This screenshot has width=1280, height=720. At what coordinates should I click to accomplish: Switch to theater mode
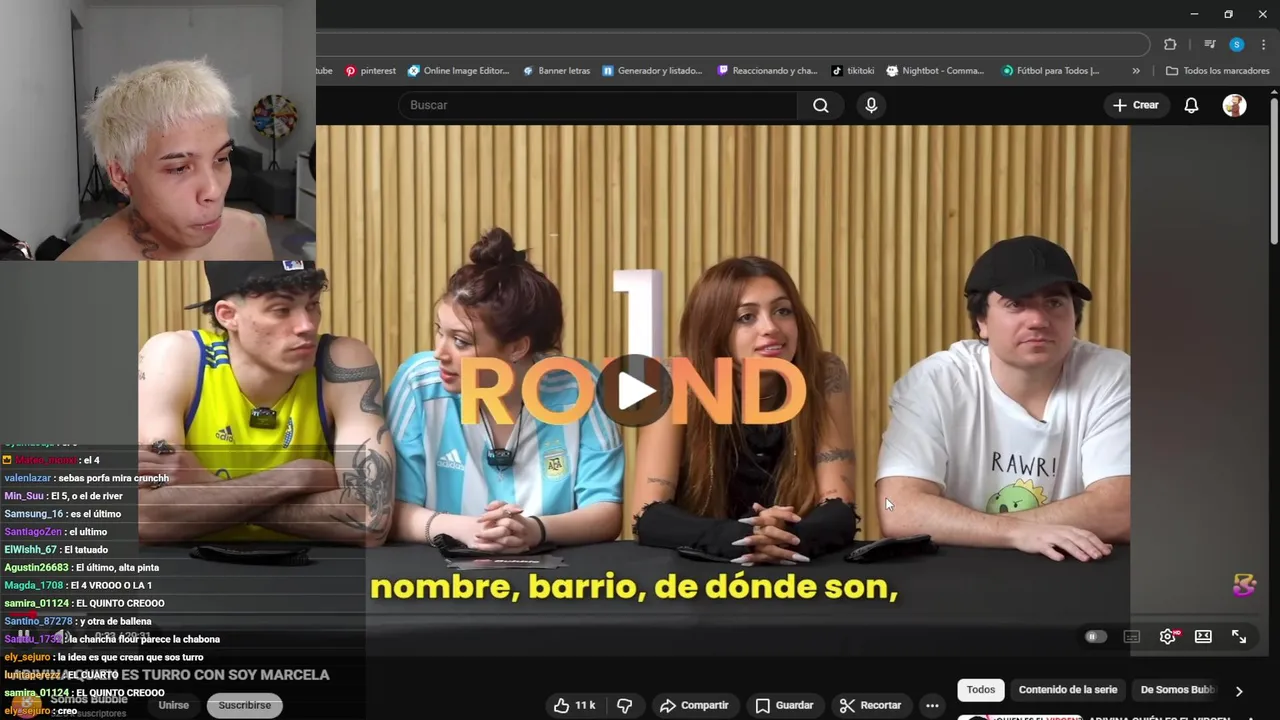point(1203,637)
